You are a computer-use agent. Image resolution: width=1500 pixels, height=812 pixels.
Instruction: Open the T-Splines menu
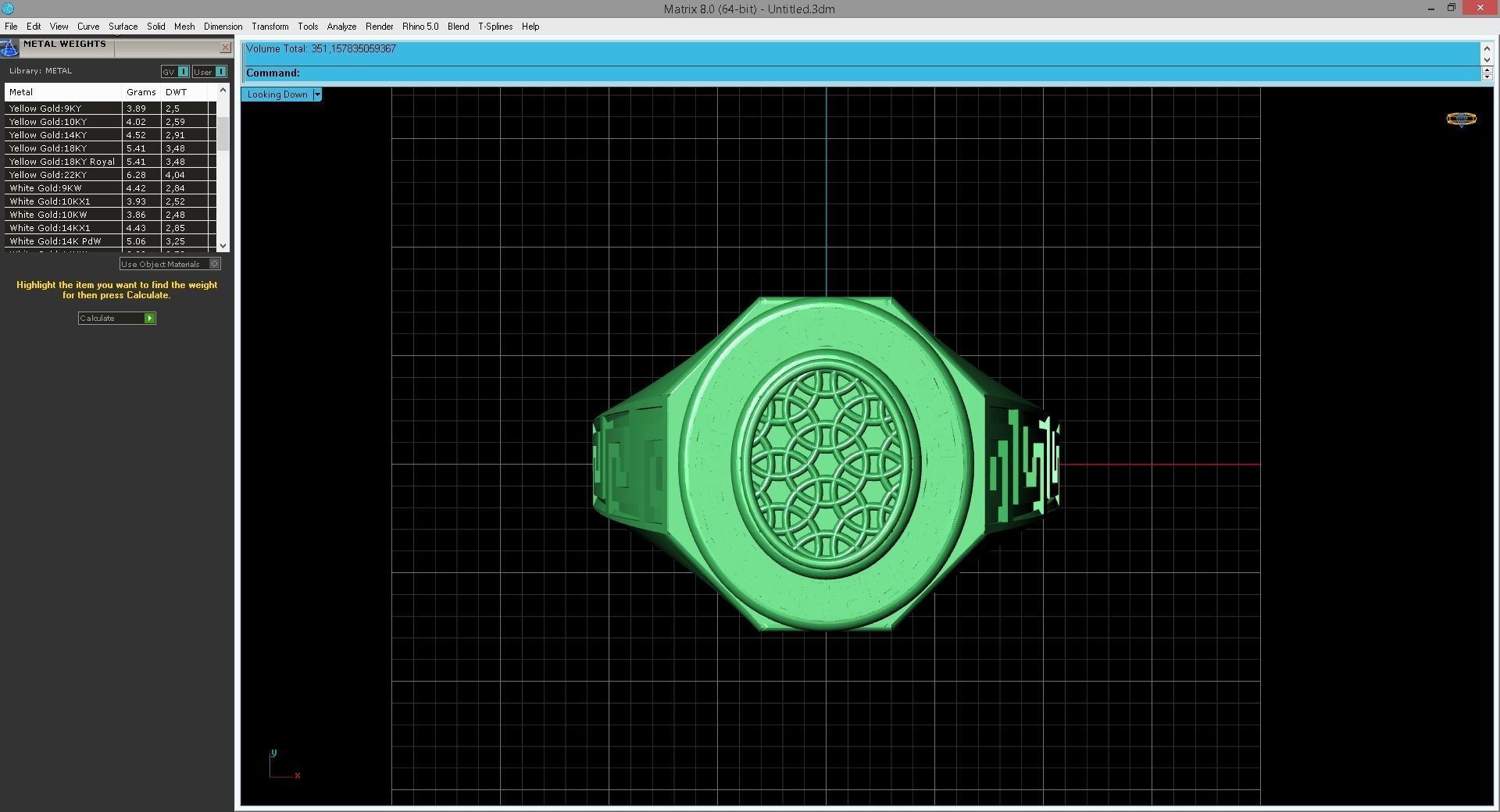click(x=495, y=27)
